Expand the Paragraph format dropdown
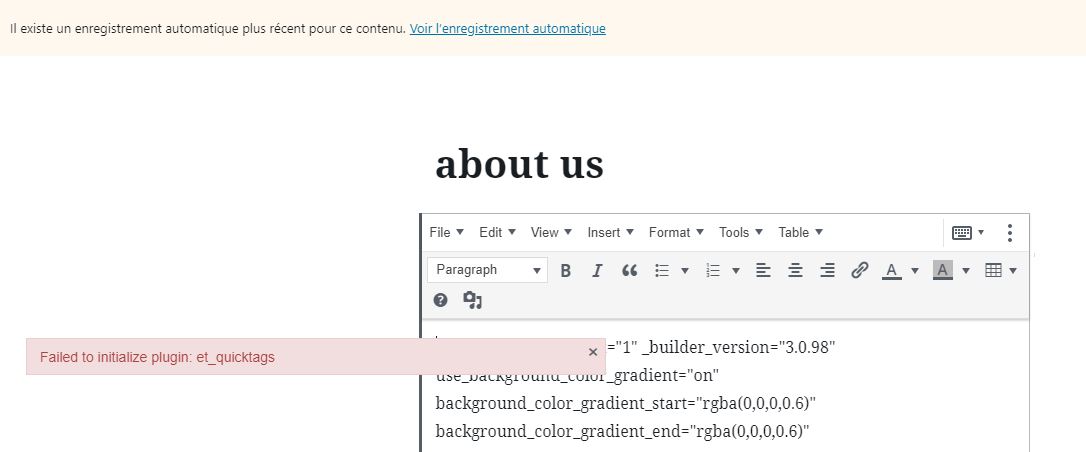Image resolution: width=1086 pixels, height=452 pixels. (x=487, y=270)
